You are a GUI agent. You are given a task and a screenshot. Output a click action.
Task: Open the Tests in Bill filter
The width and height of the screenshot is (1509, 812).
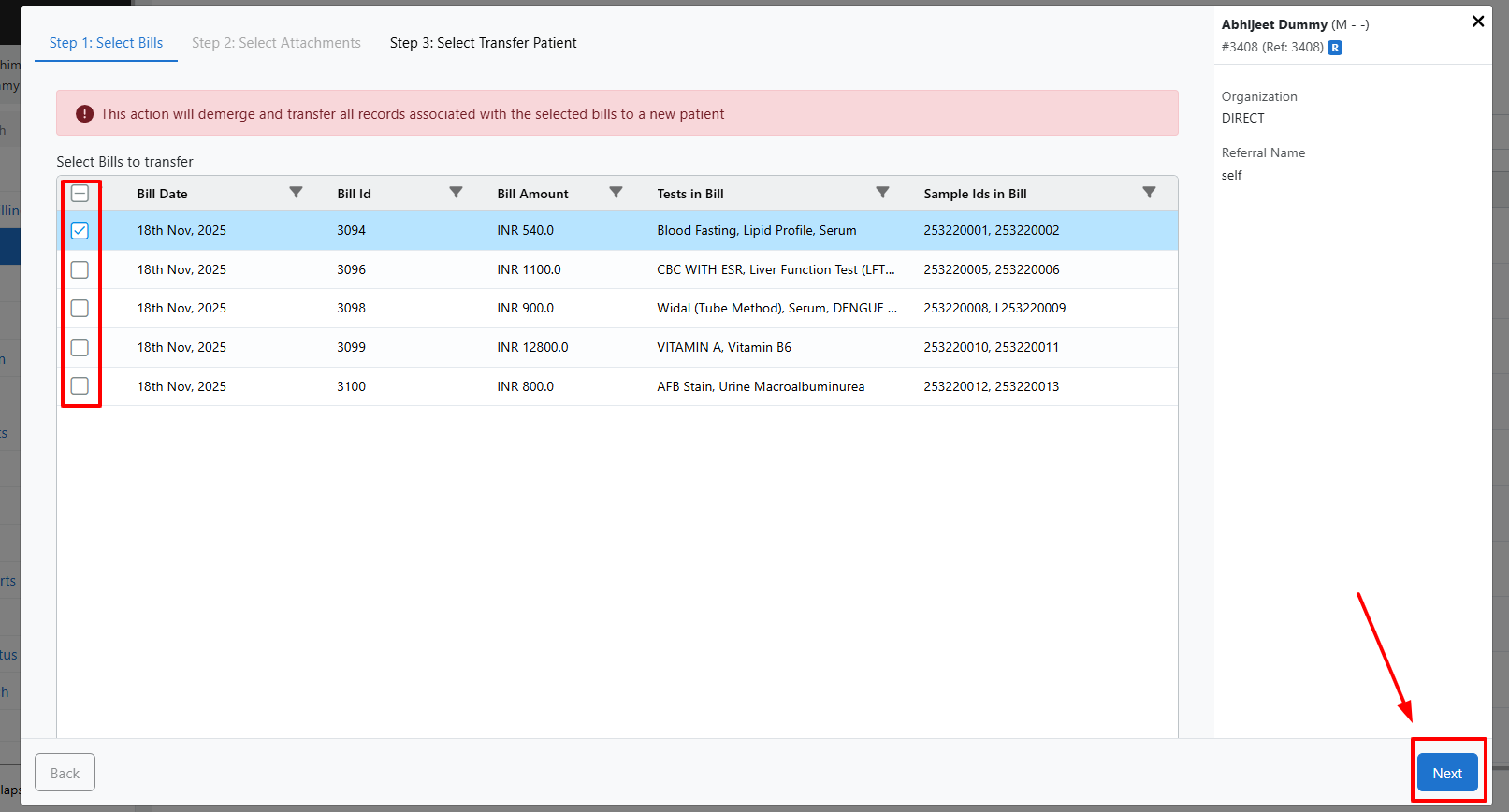tap(881, 193)
